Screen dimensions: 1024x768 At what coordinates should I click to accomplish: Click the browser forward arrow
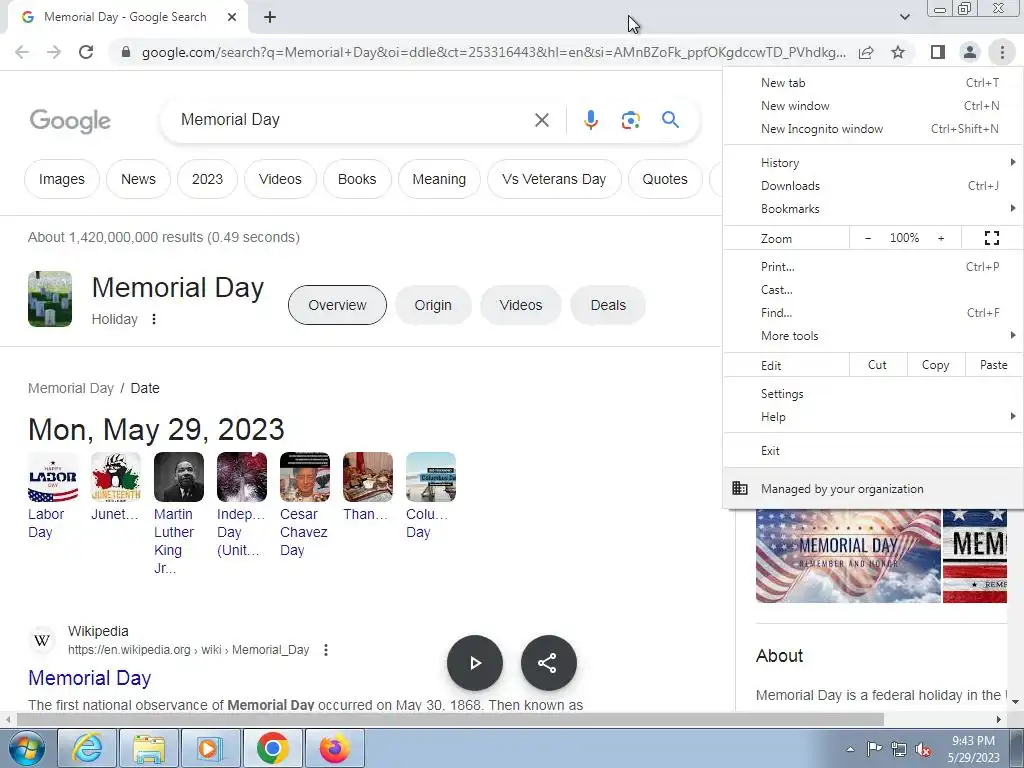pyautogui.click(x=54, y=52)
